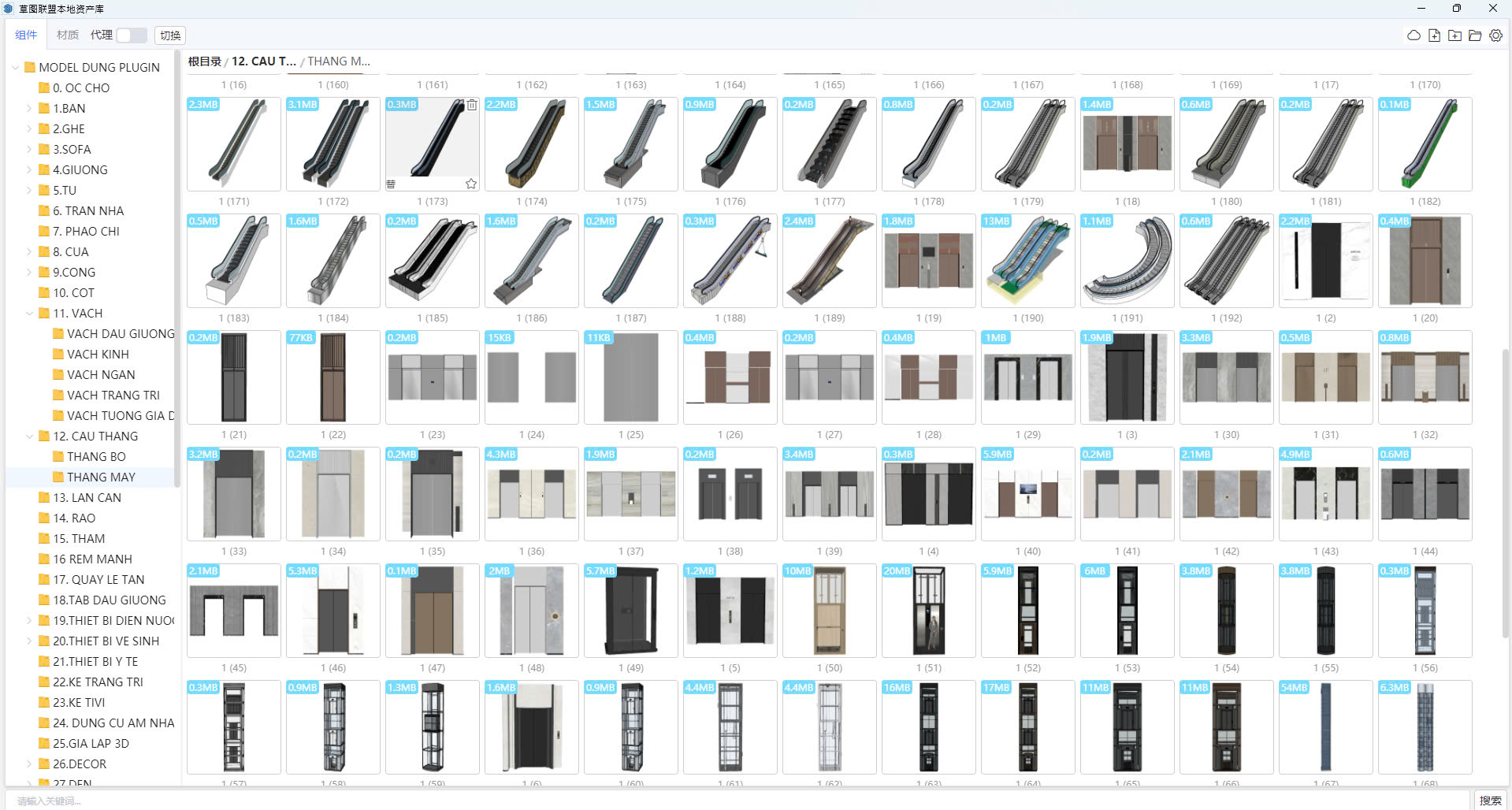
Task: Favorite model 1 (173) with star icon
Action: [471, 184]
